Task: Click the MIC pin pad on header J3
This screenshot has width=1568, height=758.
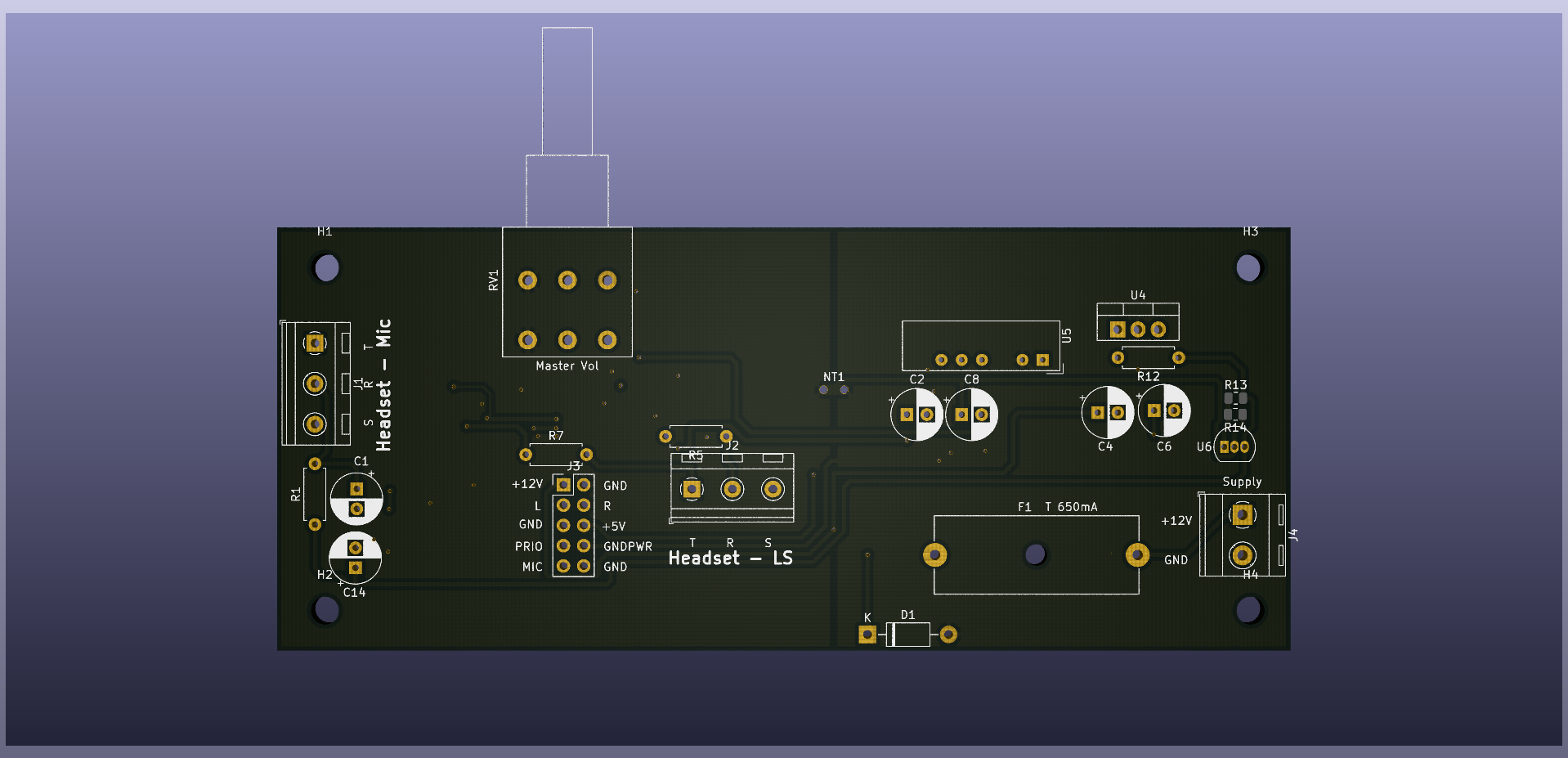Action: pyautogui.click(x=563, y=566)
